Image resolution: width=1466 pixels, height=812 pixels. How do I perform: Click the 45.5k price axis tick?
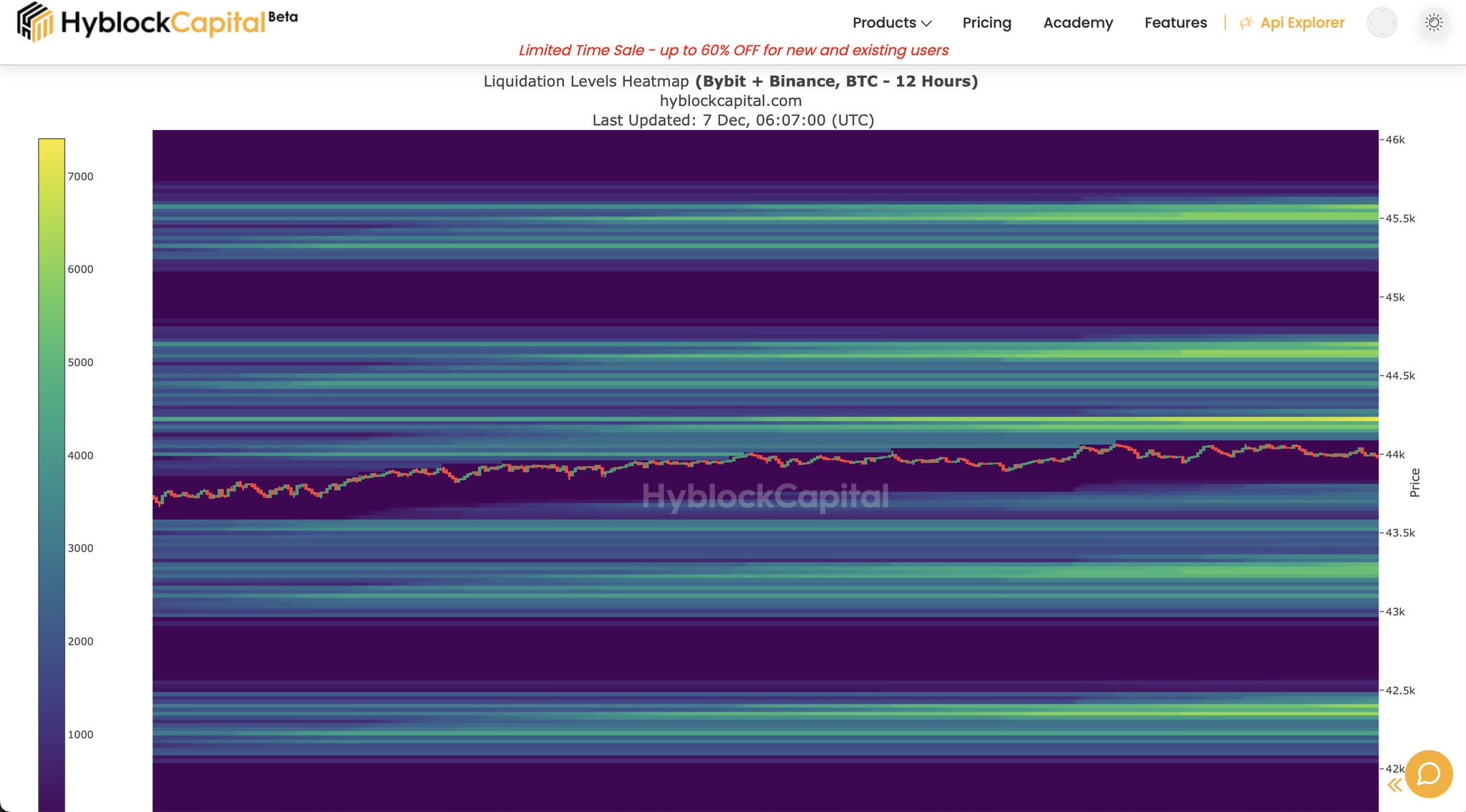coord(1399,218)
